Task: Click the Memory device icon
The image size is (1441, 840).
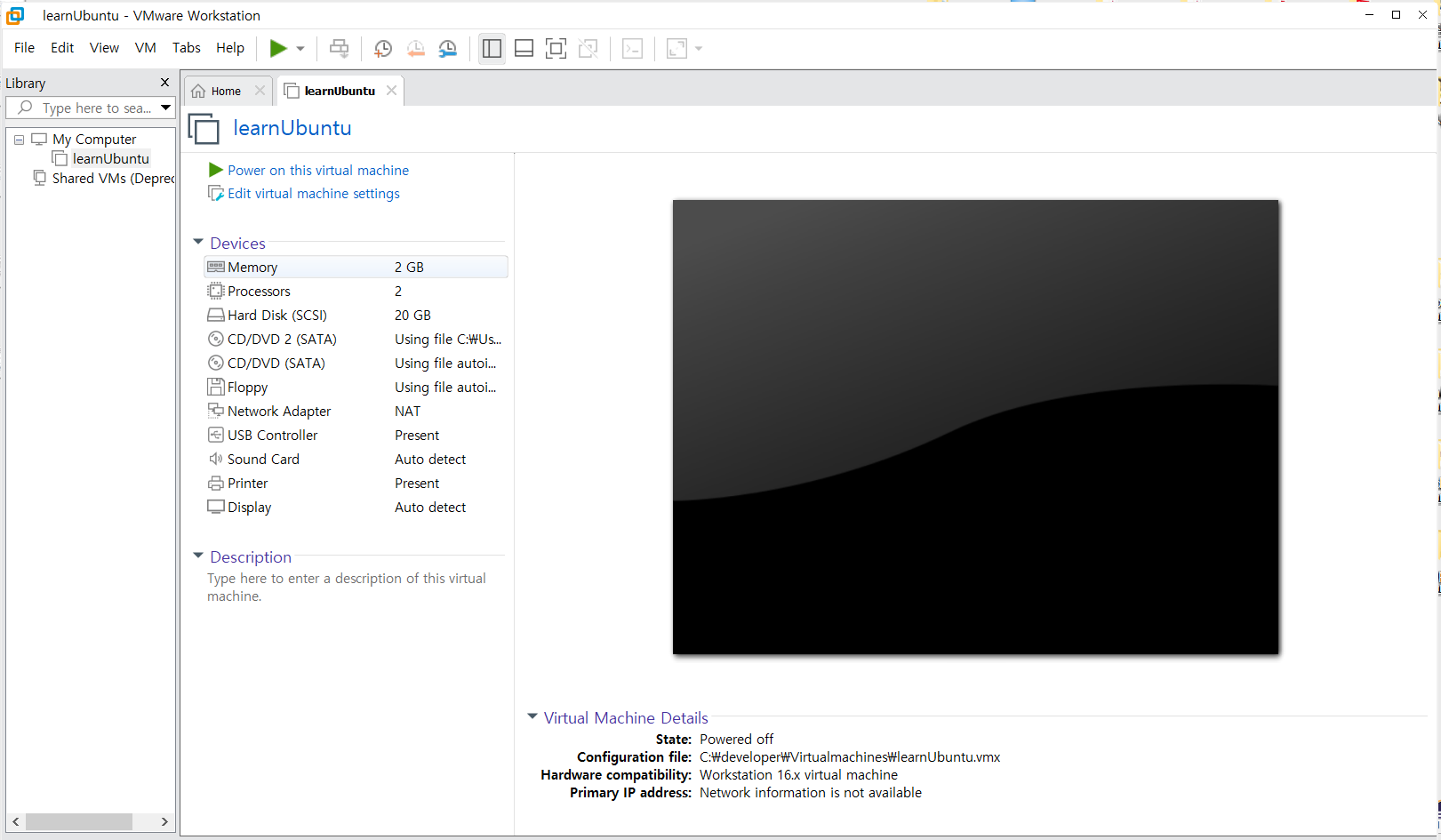Action: point(216,267)
